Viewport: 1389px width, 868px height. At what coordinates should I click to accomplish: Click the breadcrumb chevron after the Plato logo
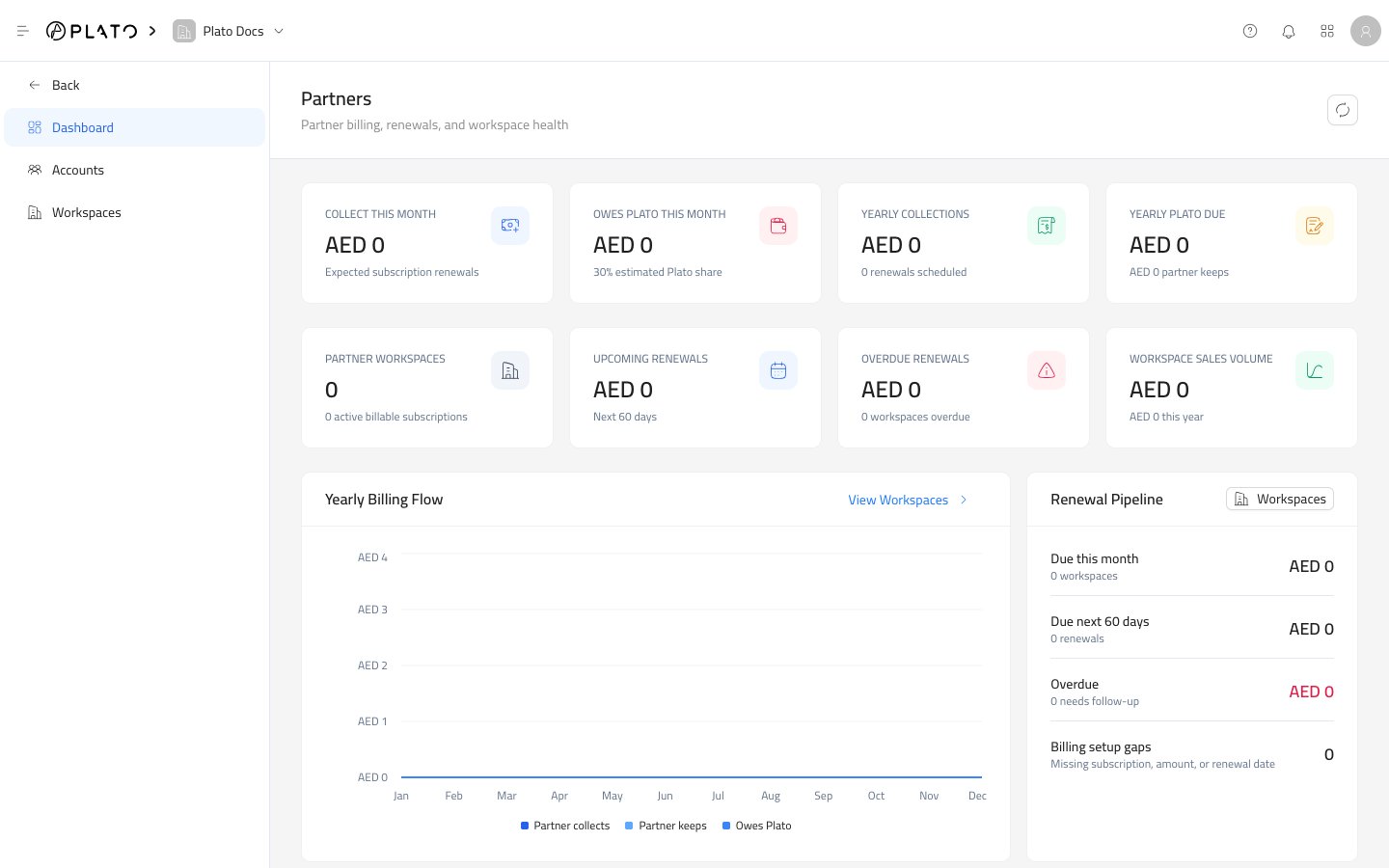152,31
